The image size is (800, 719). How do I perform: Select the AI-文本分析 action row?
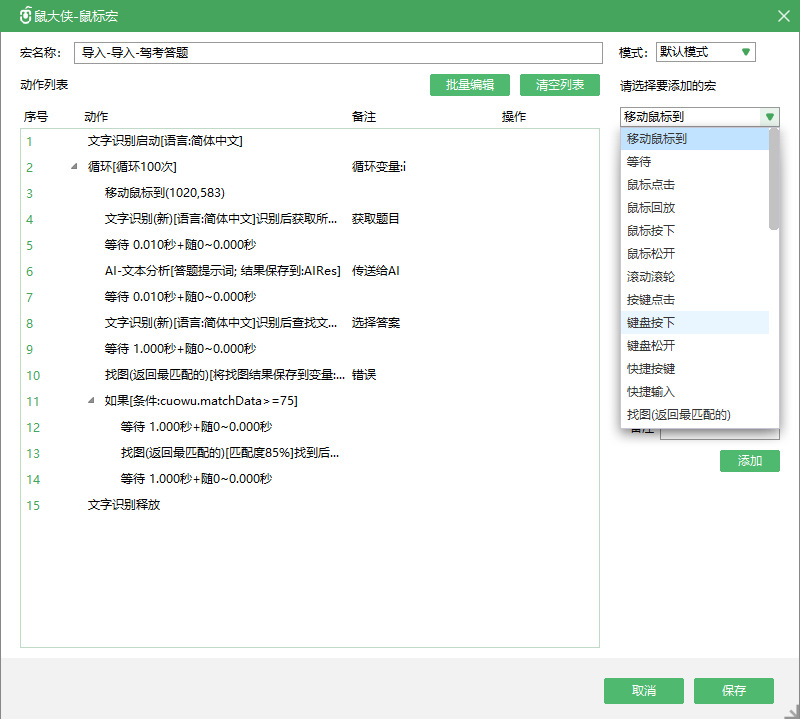coord(222,271)
